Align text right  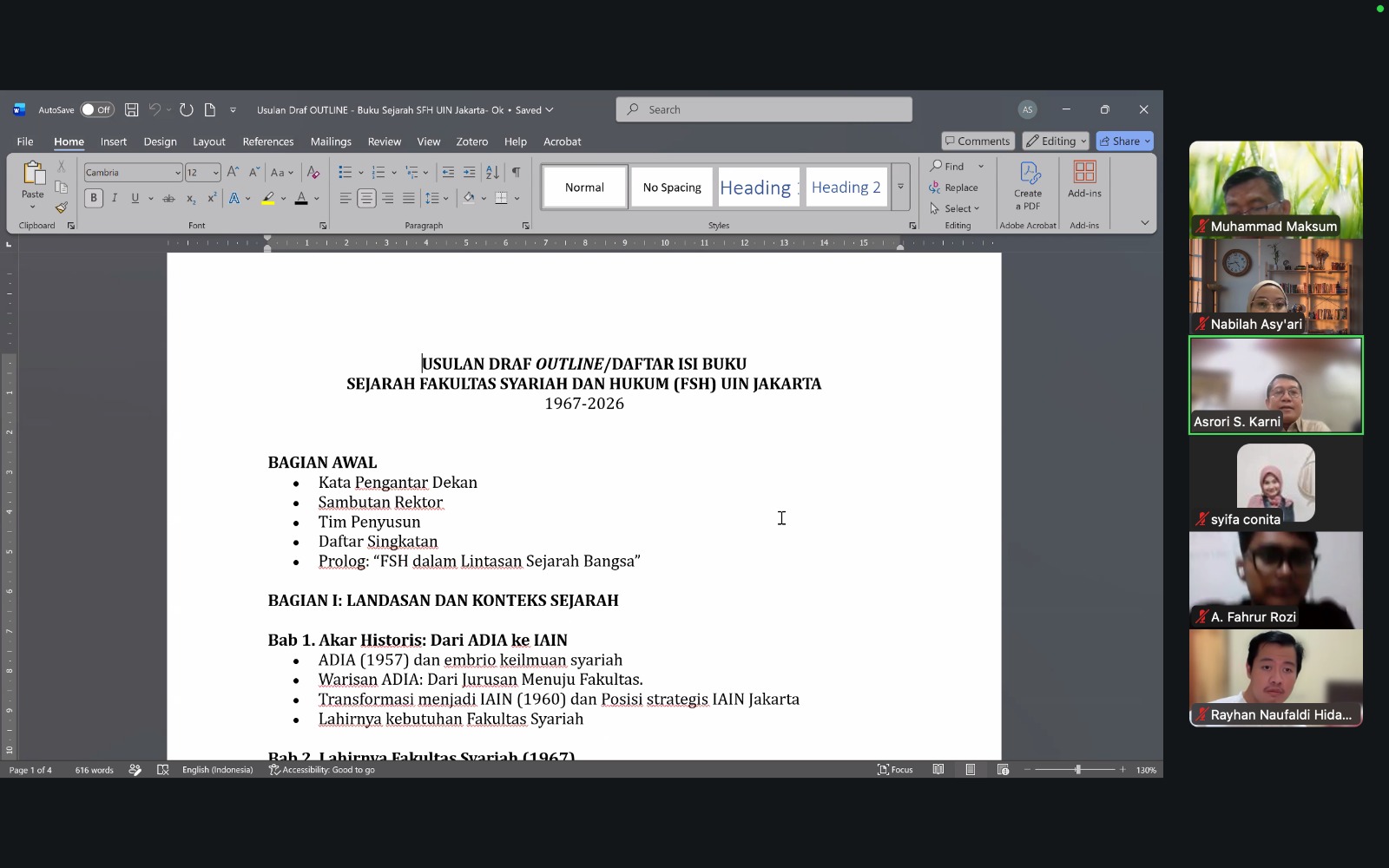coord(387,198)
